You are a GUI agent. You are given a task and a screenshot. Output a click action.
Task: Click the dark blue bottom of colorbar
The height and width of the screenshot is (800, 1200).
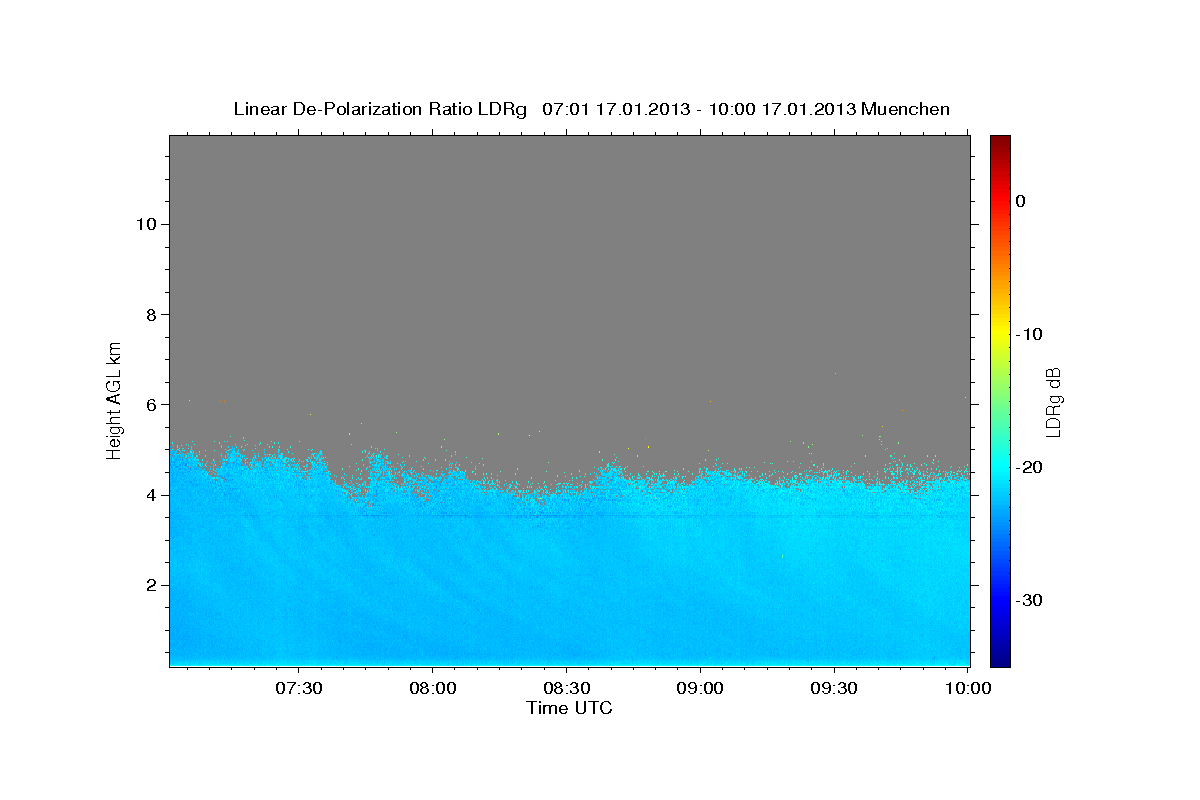tap(1000, 658)
